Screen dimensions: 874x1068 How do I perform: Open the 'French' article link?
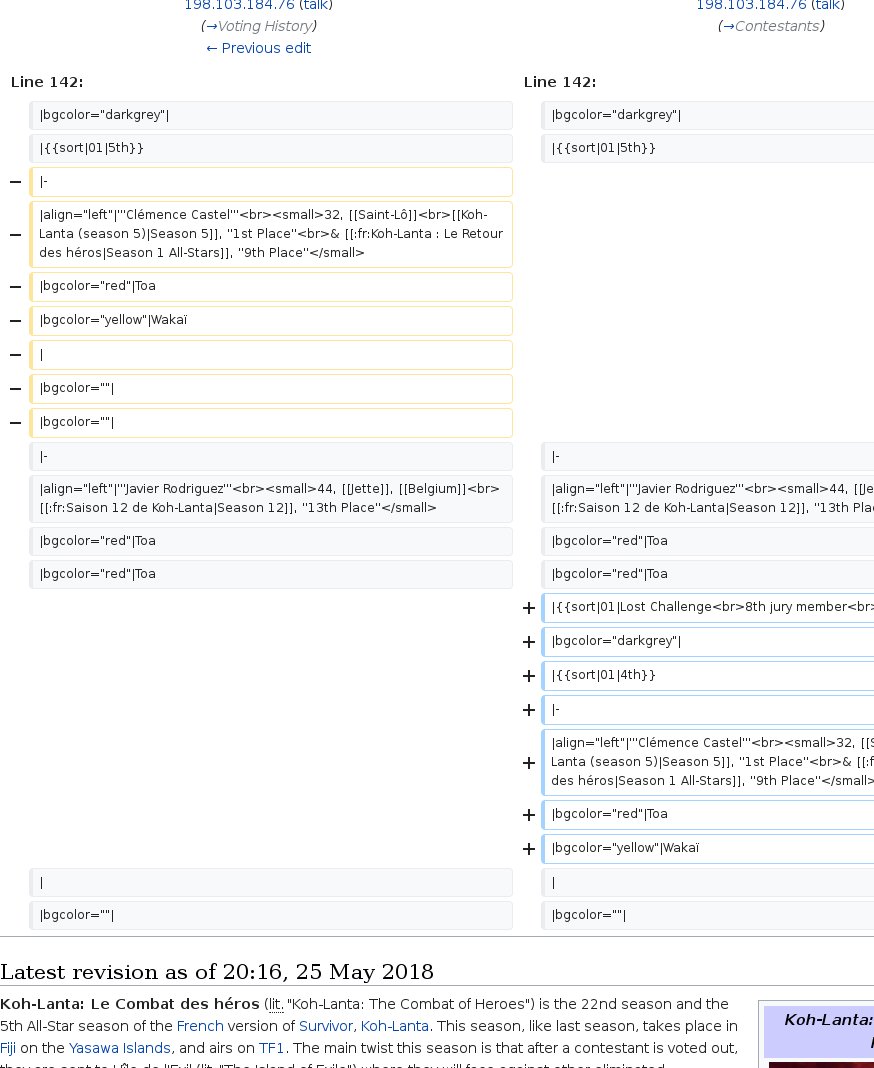(200, 1026)
